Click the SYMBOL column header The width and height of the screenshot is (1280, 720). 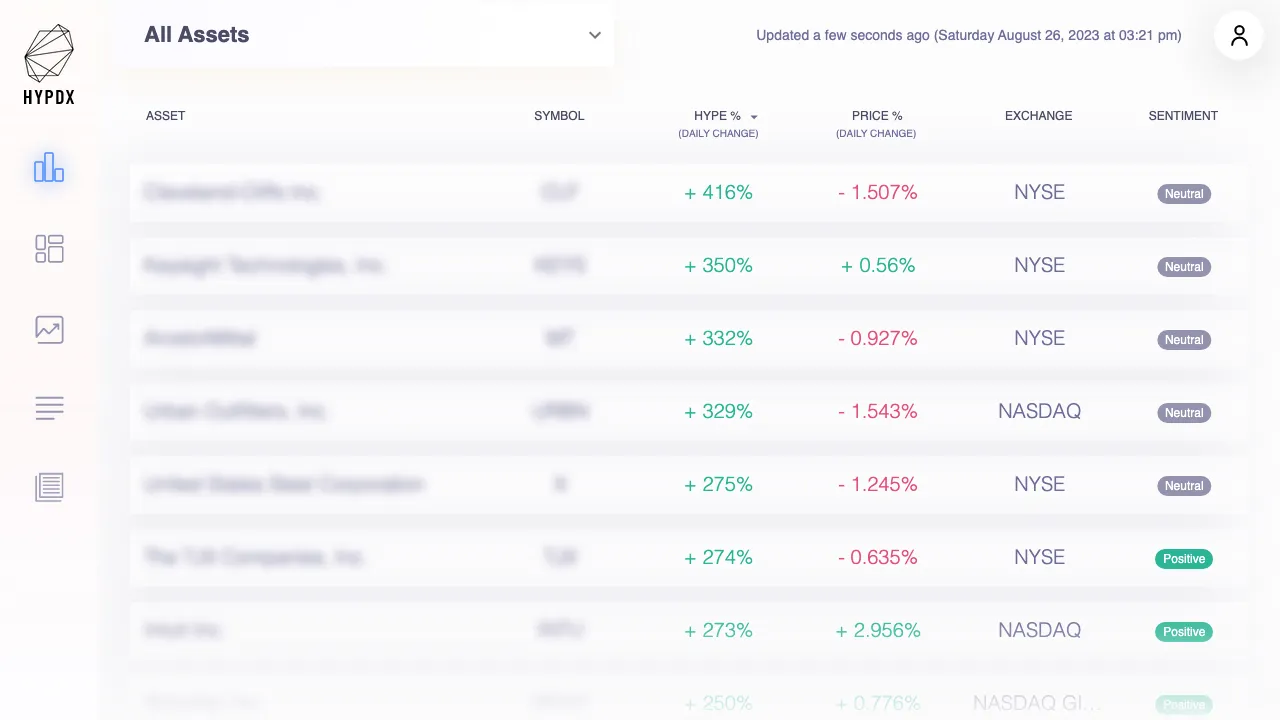click(x=559, y=116)
